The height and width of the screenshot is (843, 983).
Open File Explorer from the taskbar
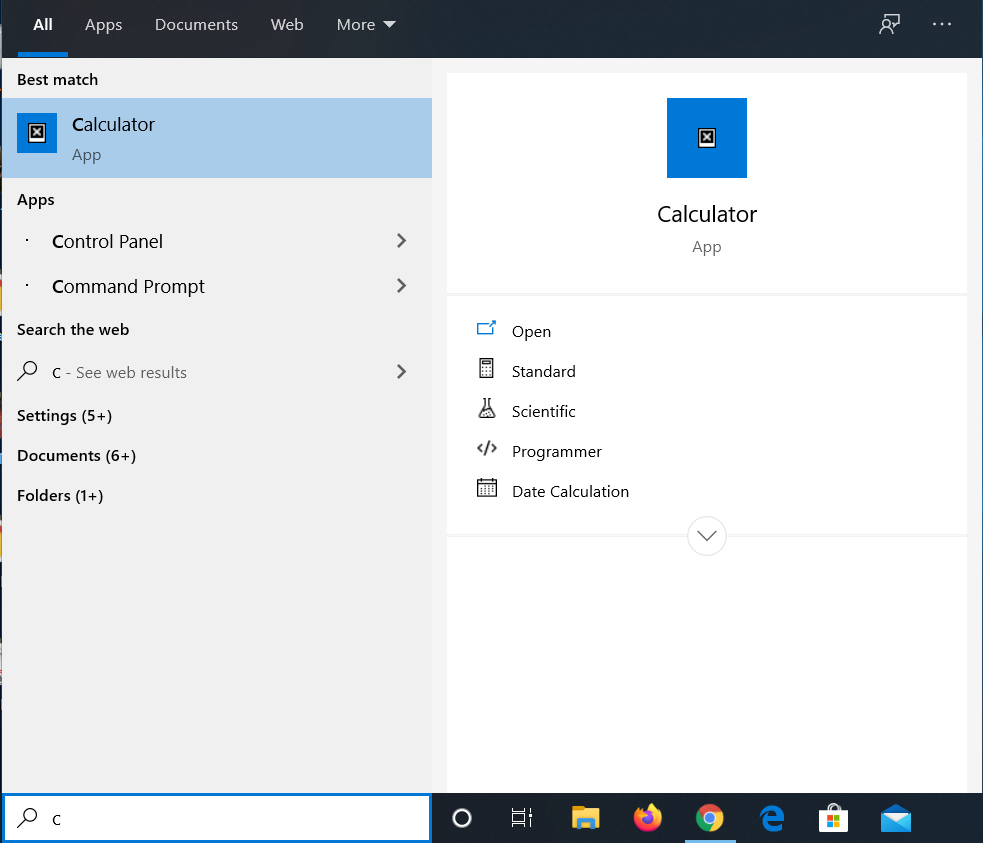pos(586,818)
